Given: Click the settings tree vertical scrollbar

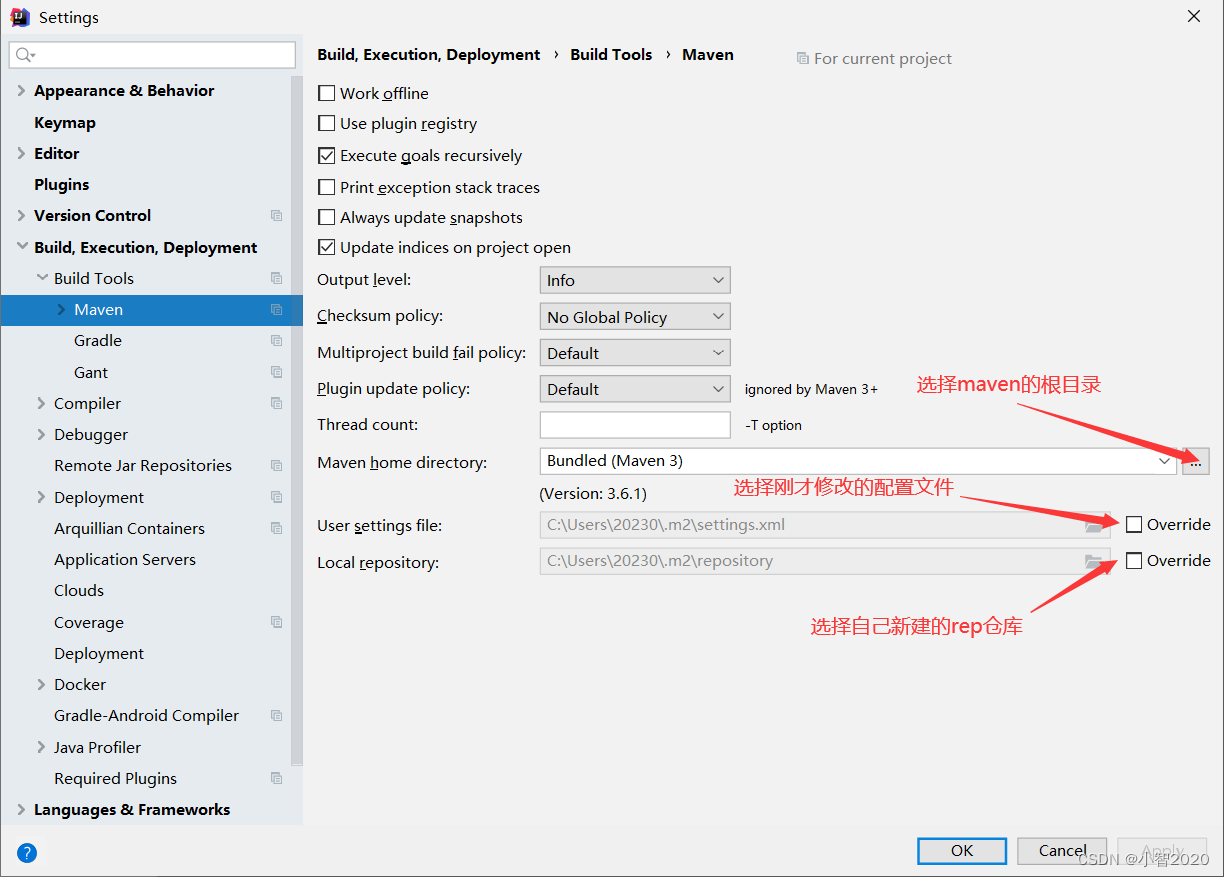Looking at the screenshot, I should [296, 420].
